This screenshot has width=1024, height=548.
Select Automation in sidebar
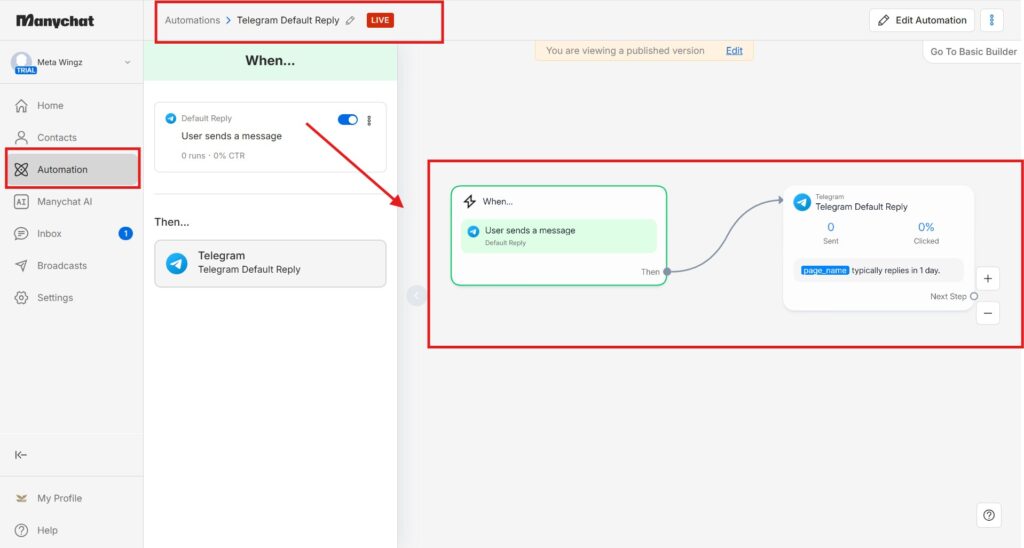pyautogui.click(x=72, y=169)
